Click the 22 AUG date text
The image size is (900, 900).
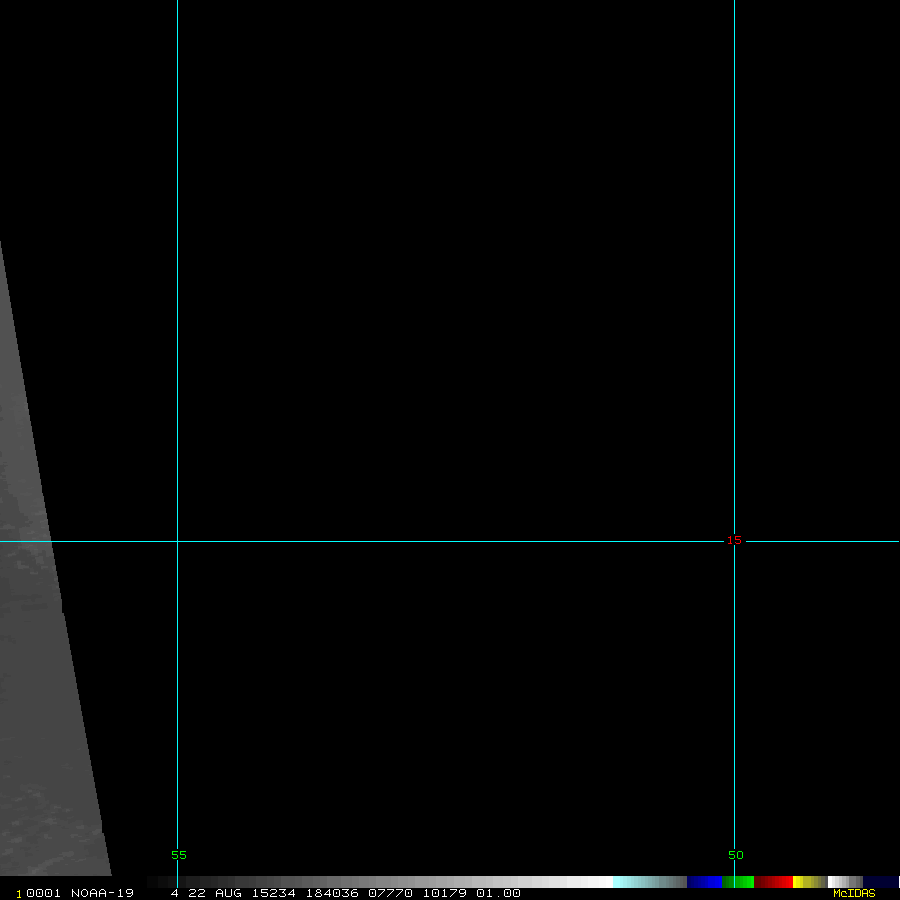pyautogui.click(x=214, y=893)
